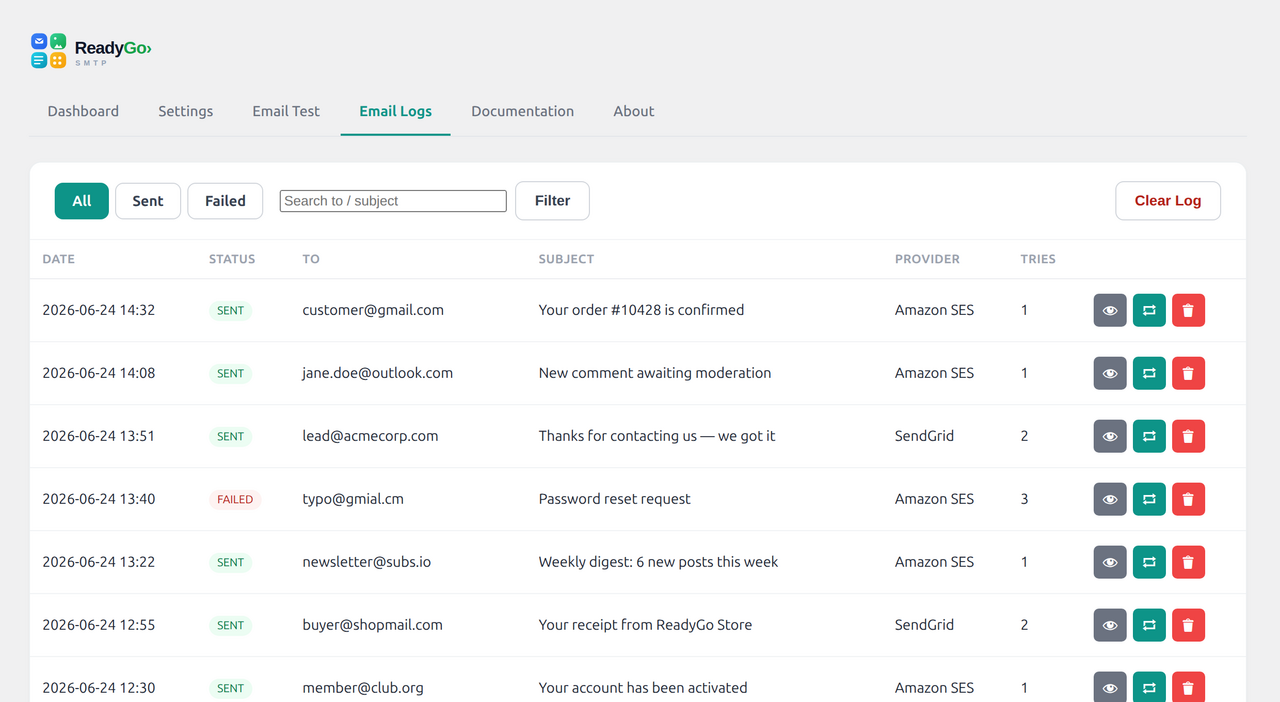Click SendGrid provider in lead@acmecorp.com row

coord(924,436)
